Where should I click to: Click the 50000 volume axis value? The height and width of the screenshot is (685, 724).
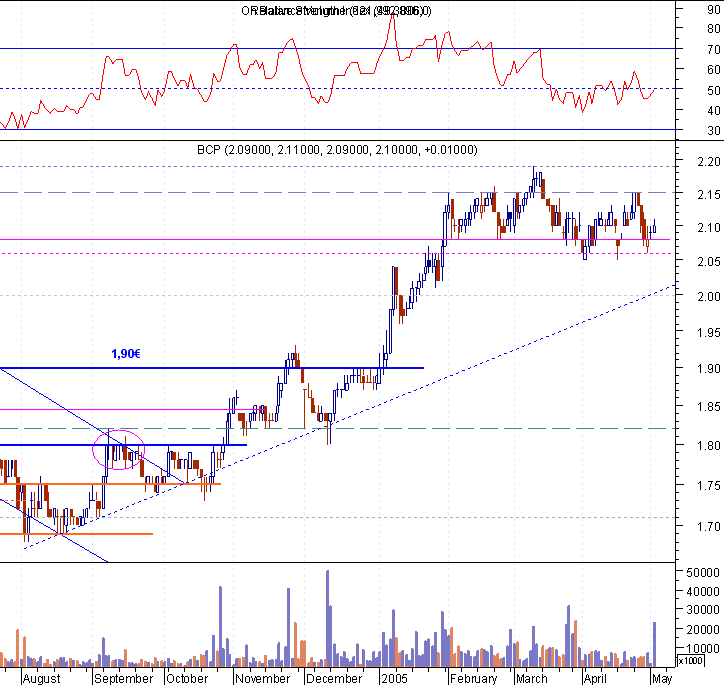[x=703, y=572]
